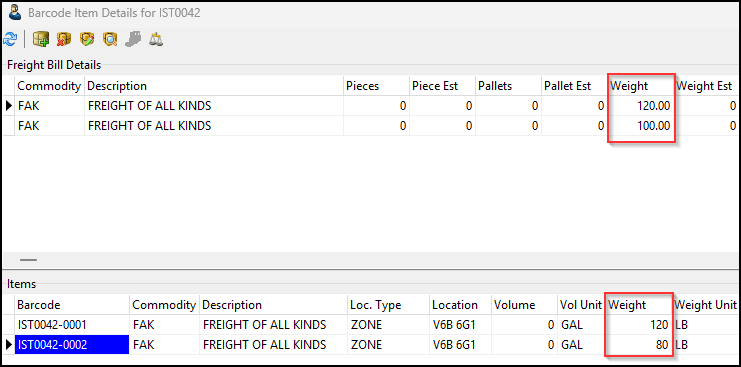The width and height of the screenshot is (741, 367).
Task: Click the window title user icon
Action: click(15, 13)
